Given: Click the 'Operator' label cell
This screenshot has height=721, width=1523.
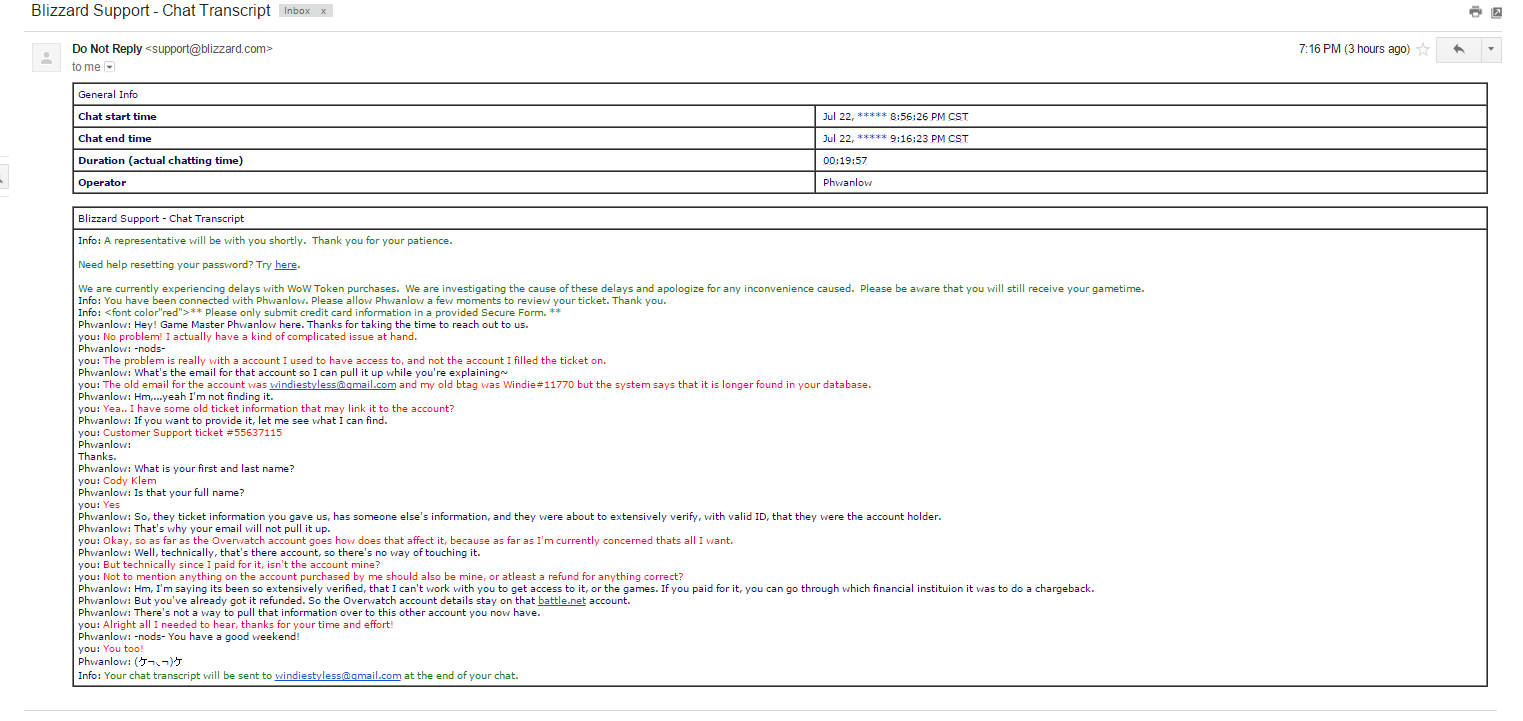Looking at the screenshot, I should (446, 183).
